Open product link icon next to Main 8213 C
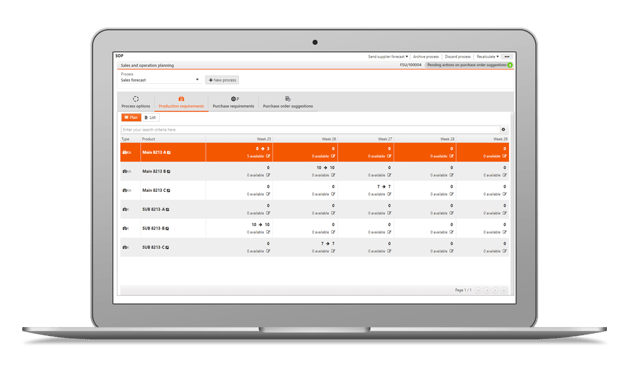This screenshot has width=629, height=379. pos(168,191)
